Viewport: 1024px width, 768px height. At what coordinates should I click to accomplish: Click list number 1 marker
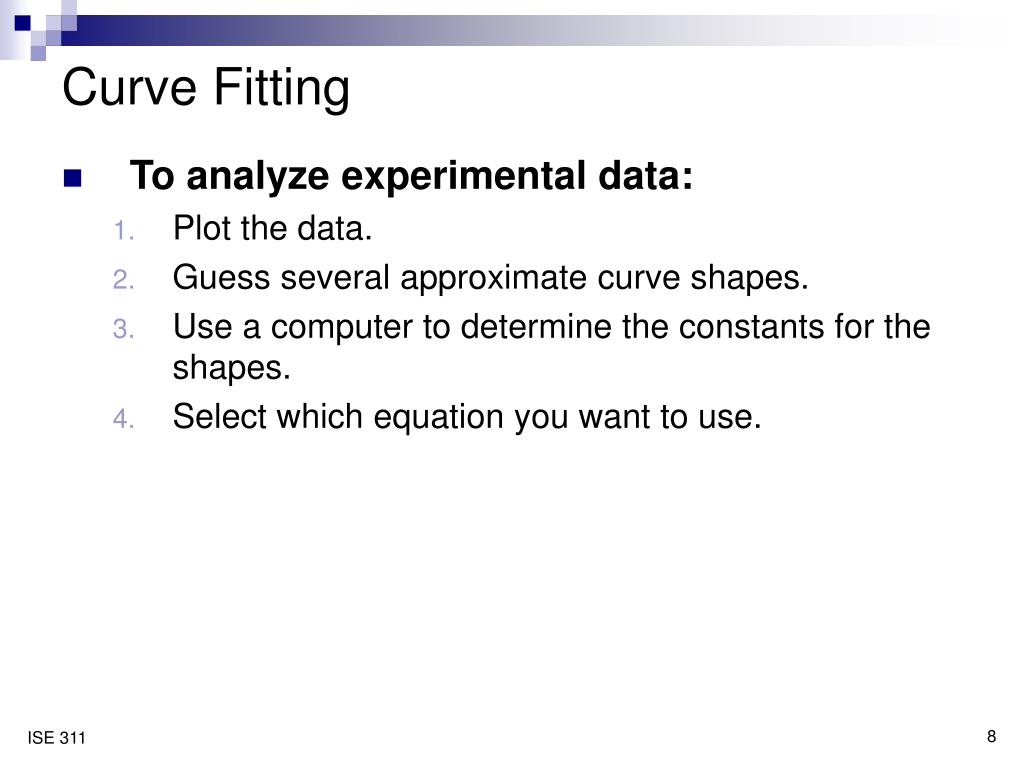click(123, 231)
